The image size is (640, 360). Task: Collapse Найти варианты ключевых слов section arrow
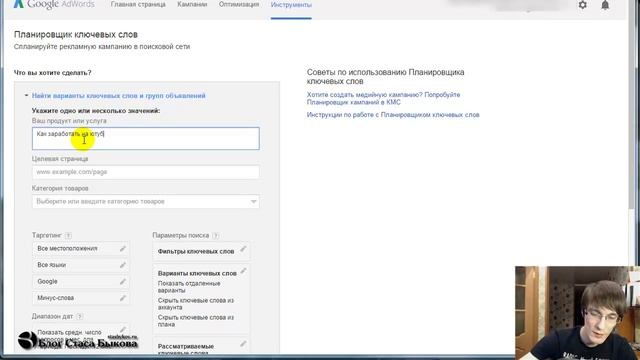click(27, 96)
